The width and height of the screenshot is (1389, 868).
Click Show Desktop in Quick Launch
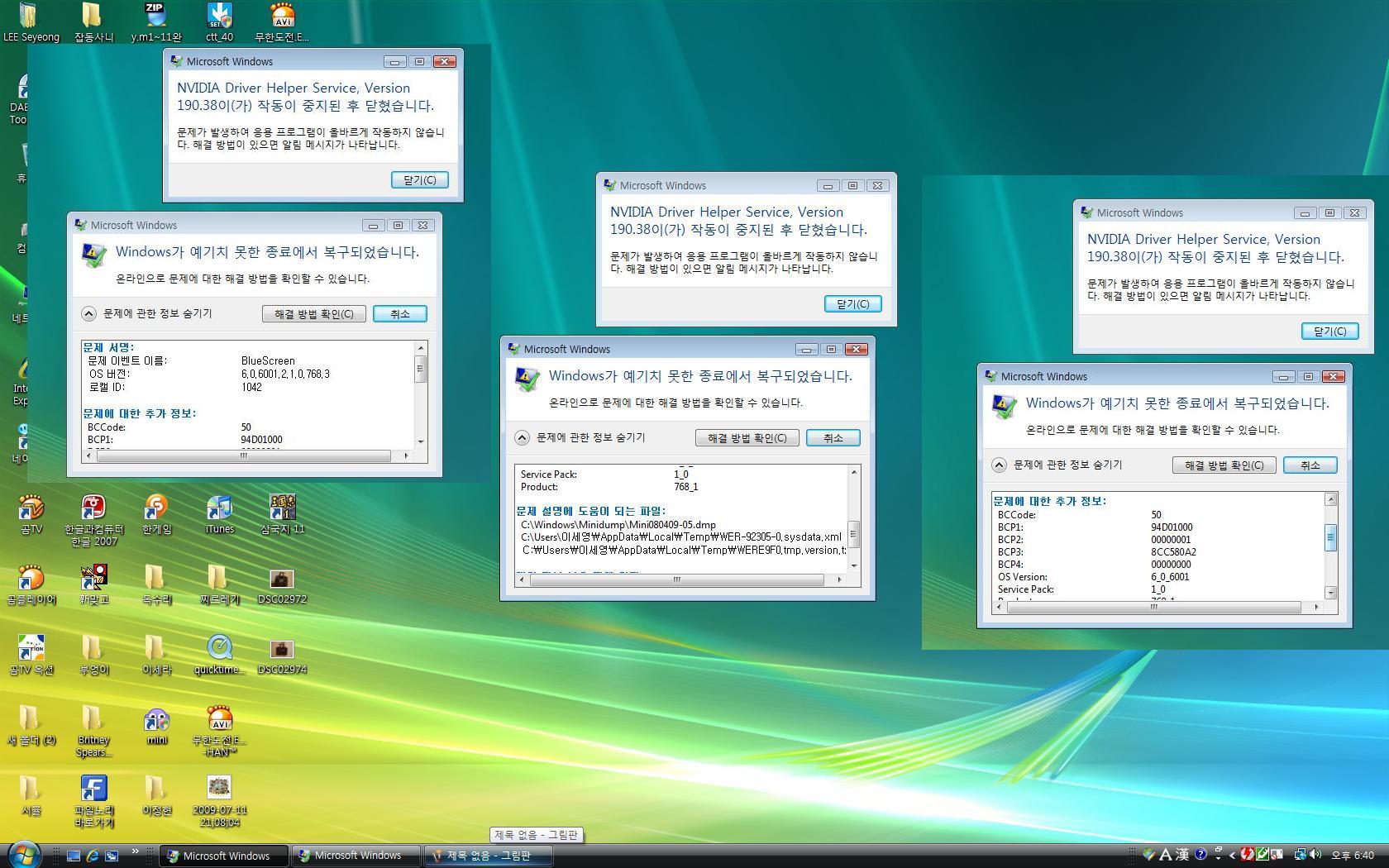[73, 856]
